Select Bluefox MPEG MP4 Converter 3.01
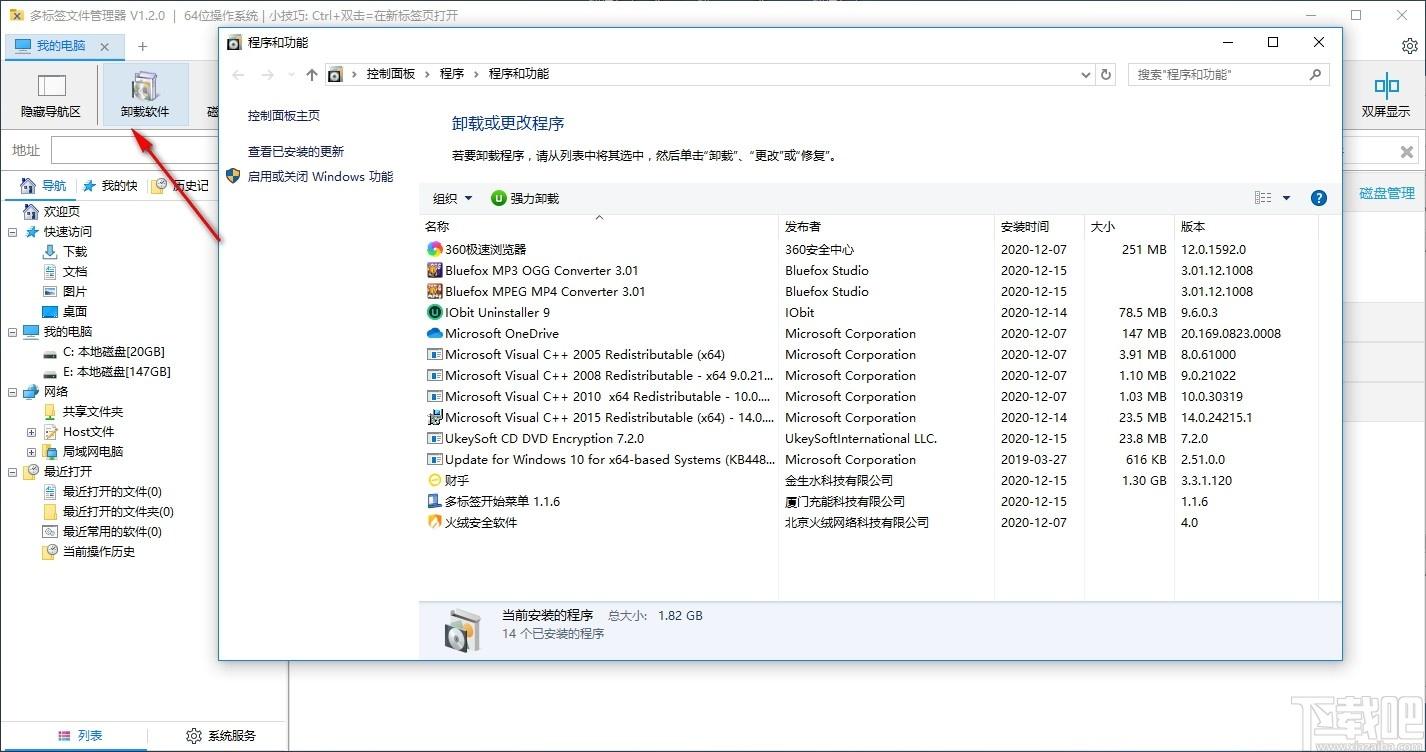 (x=870, y=292)
